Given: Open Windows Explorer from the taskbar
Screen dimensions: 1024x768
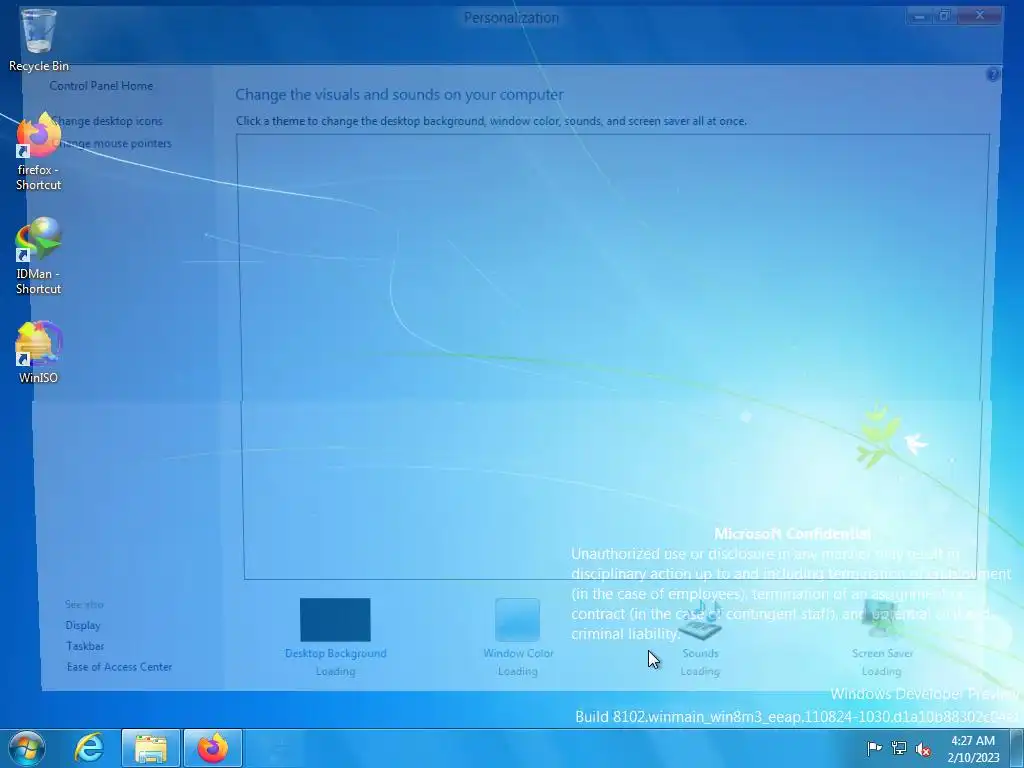Looking at the screenshot, I should coord(151,748).
